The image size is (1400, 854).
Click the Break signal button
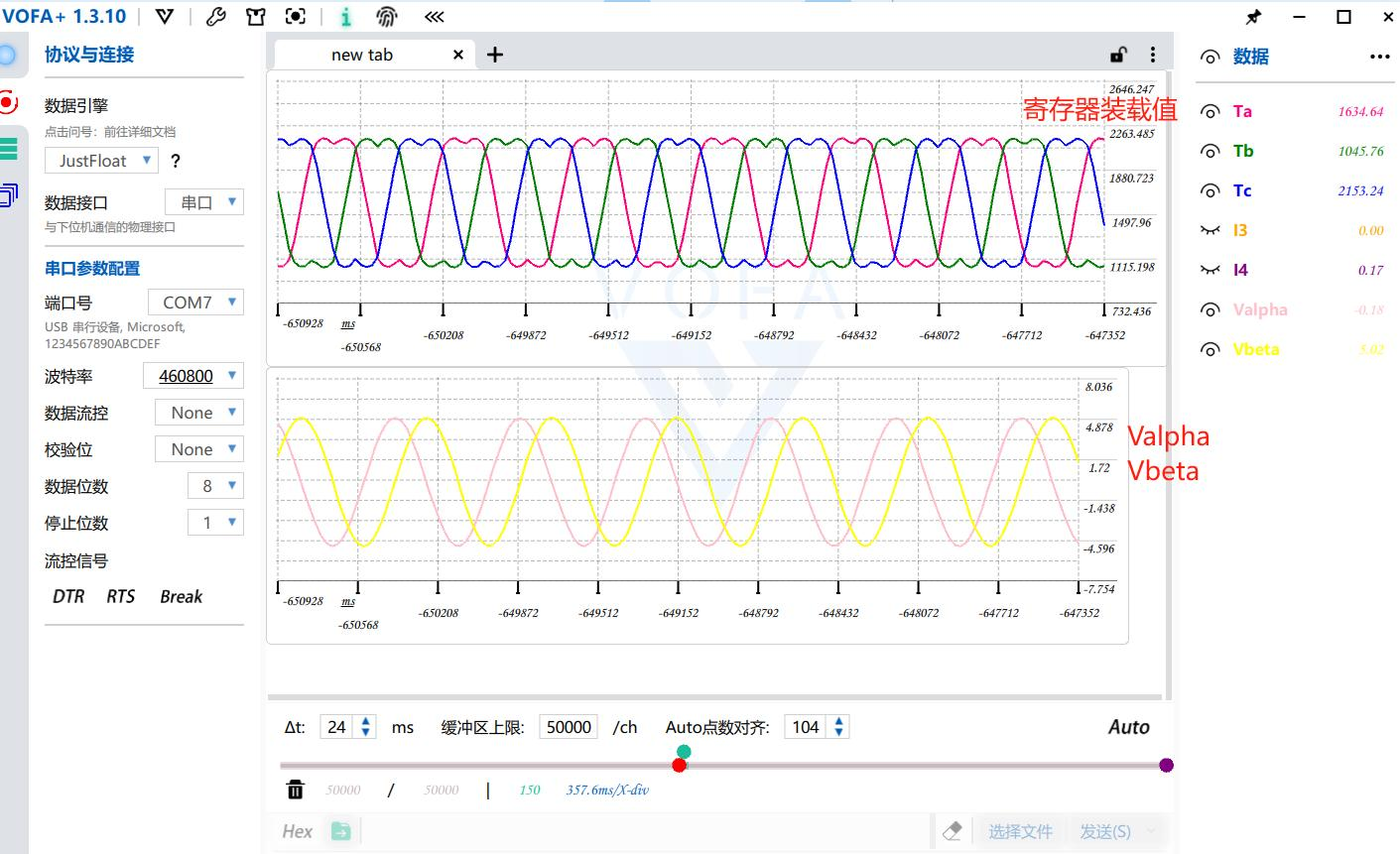(x=182, y=596)
